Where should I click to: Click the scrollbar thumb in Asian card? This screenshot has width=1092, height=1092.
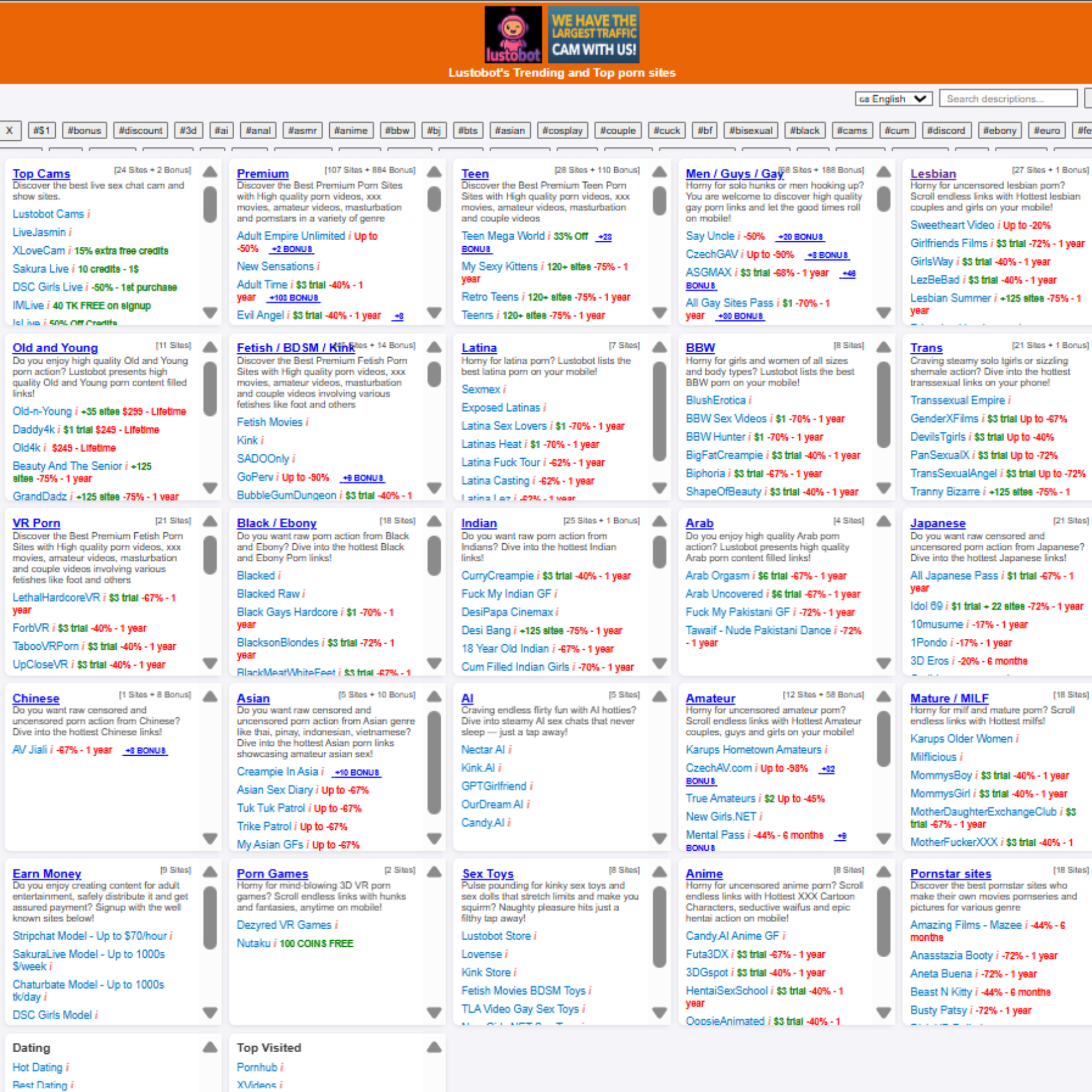tap(434, 763)
